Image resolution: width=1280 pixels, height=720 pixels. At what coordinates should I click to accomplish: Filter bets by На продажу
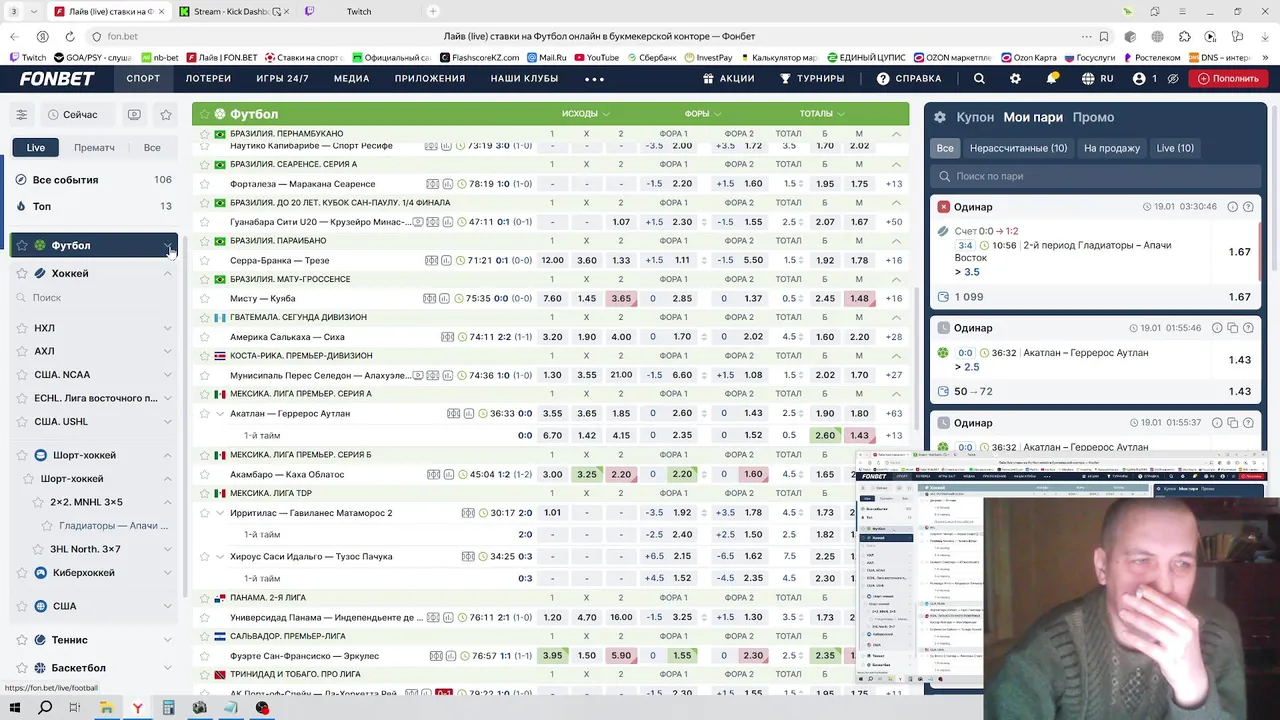tap(1112, 148)
